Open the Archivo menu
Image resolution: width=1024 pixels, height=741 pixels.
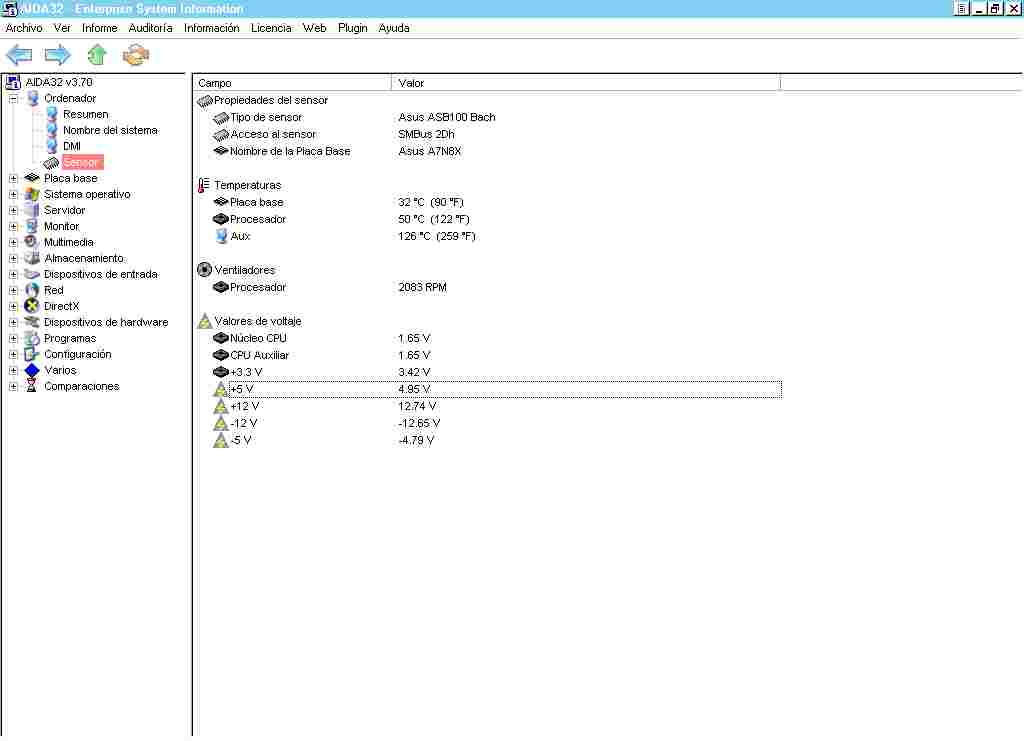(x=24, y=28)
